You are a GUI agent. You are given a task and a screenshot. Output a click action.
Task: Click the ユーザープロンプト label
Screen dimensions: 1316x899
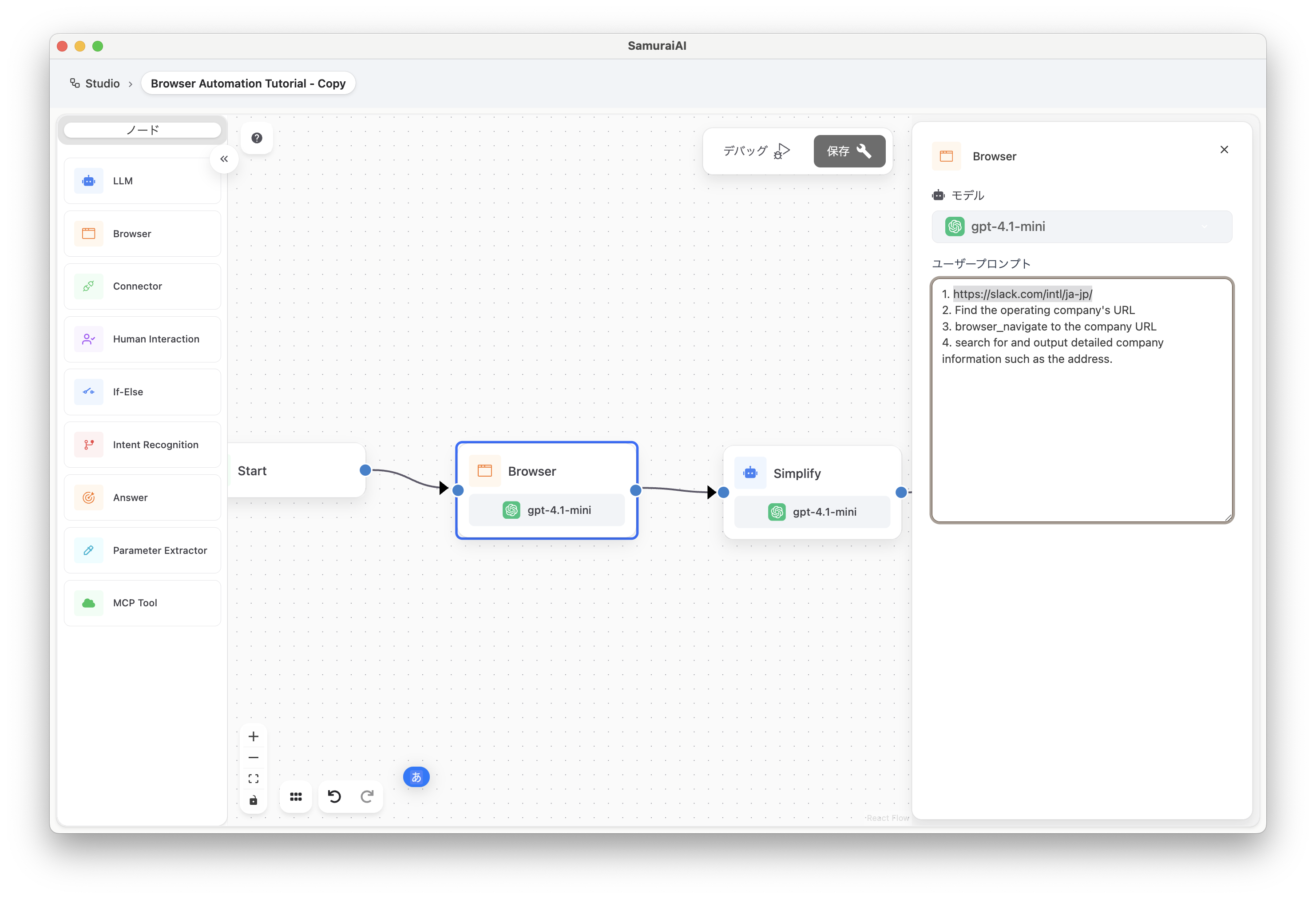click(x=981, y=264)
